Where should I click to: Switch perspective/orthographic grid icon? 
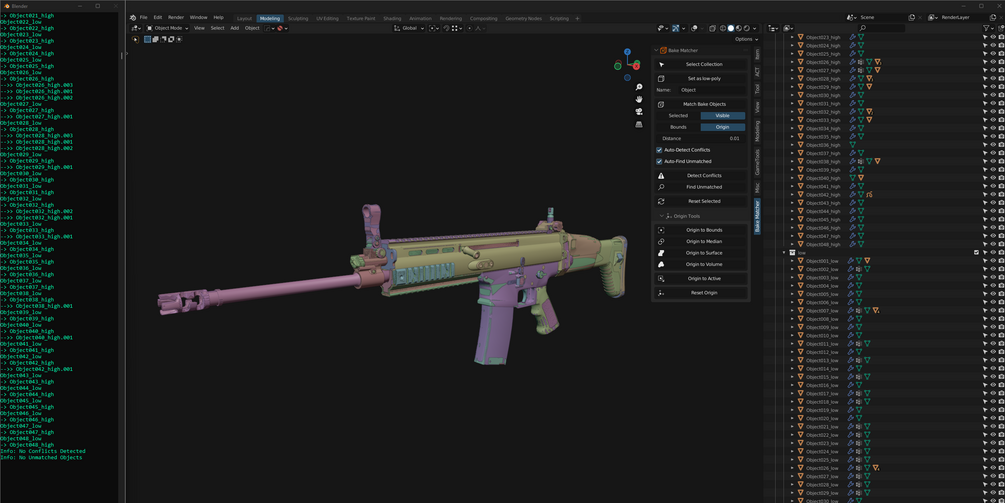[x=639, y=124]
